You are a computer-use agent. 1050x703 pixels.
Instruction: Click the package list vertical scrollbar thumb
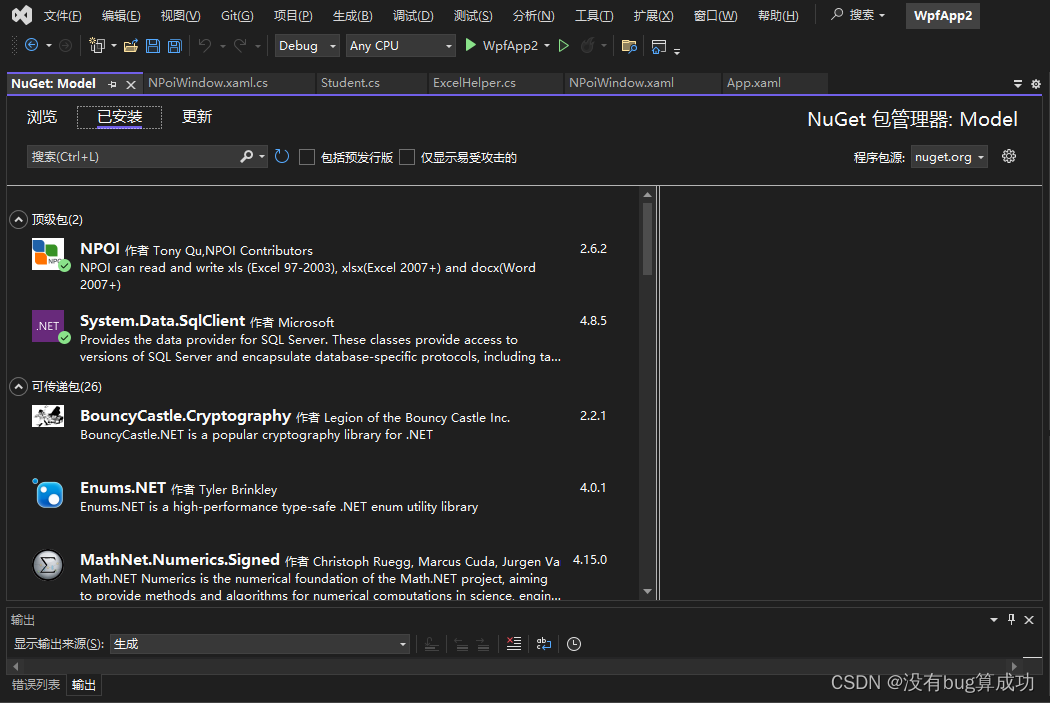point(647,238)
